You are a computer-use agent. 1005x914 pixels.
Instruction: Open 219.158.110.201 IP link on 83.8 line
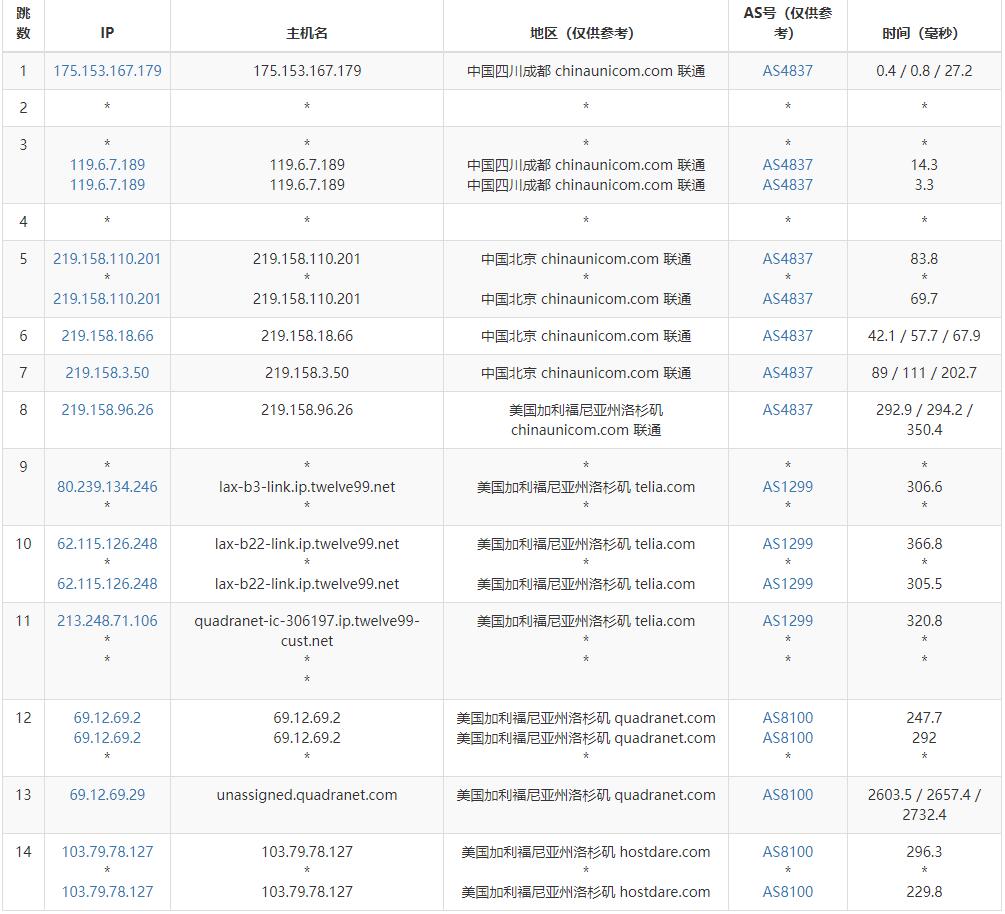pyautogui.click(x=107, y=259)
